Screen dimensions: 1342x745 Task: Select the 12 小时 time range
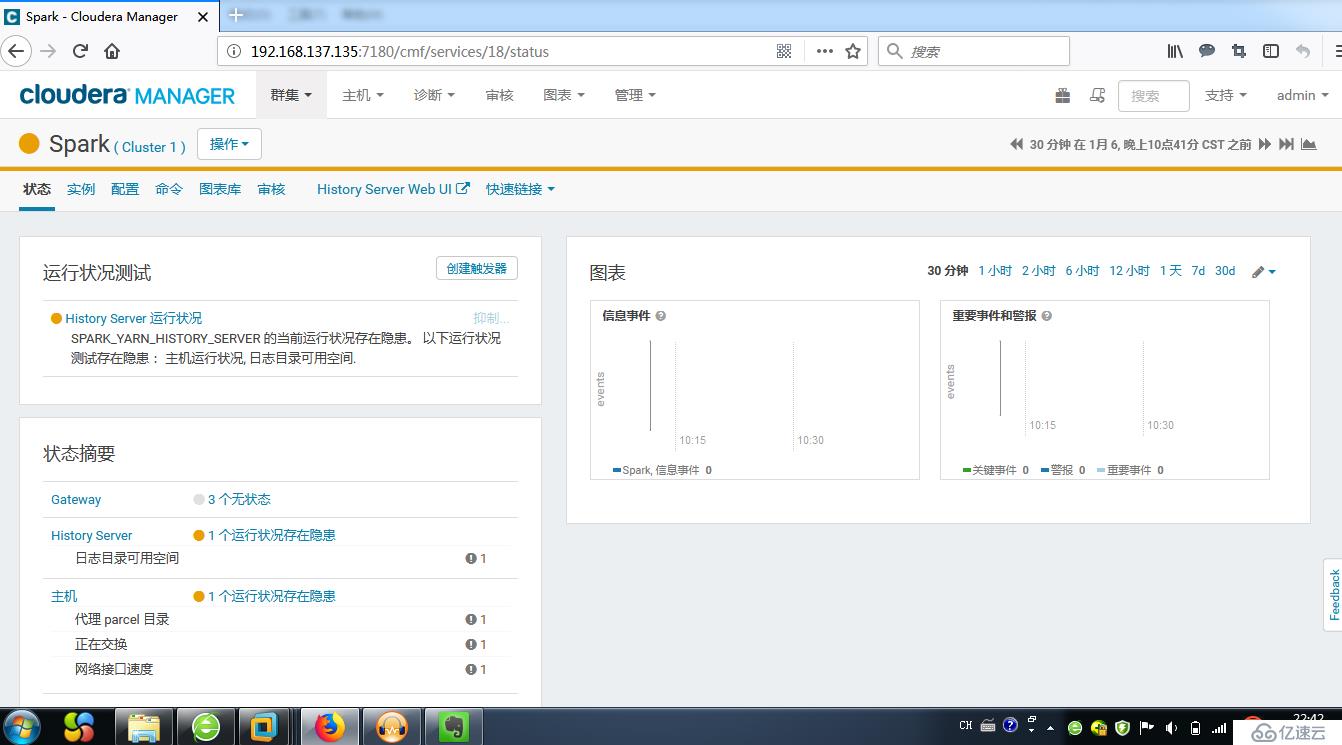(x=1129, y=271)
